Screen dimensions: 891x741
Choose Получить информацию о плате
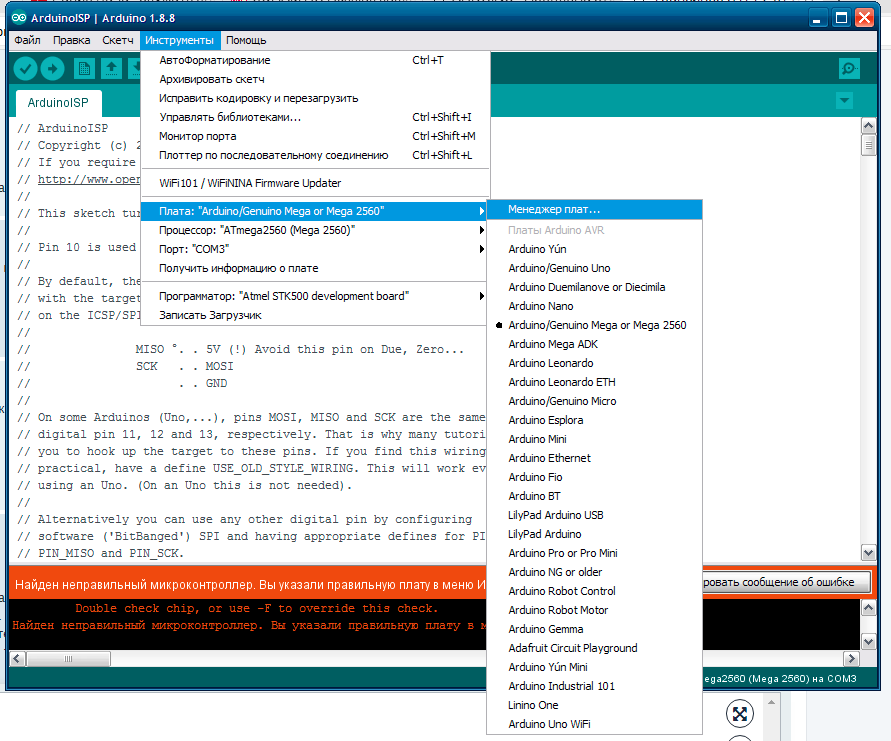click(x=315, y=268)
